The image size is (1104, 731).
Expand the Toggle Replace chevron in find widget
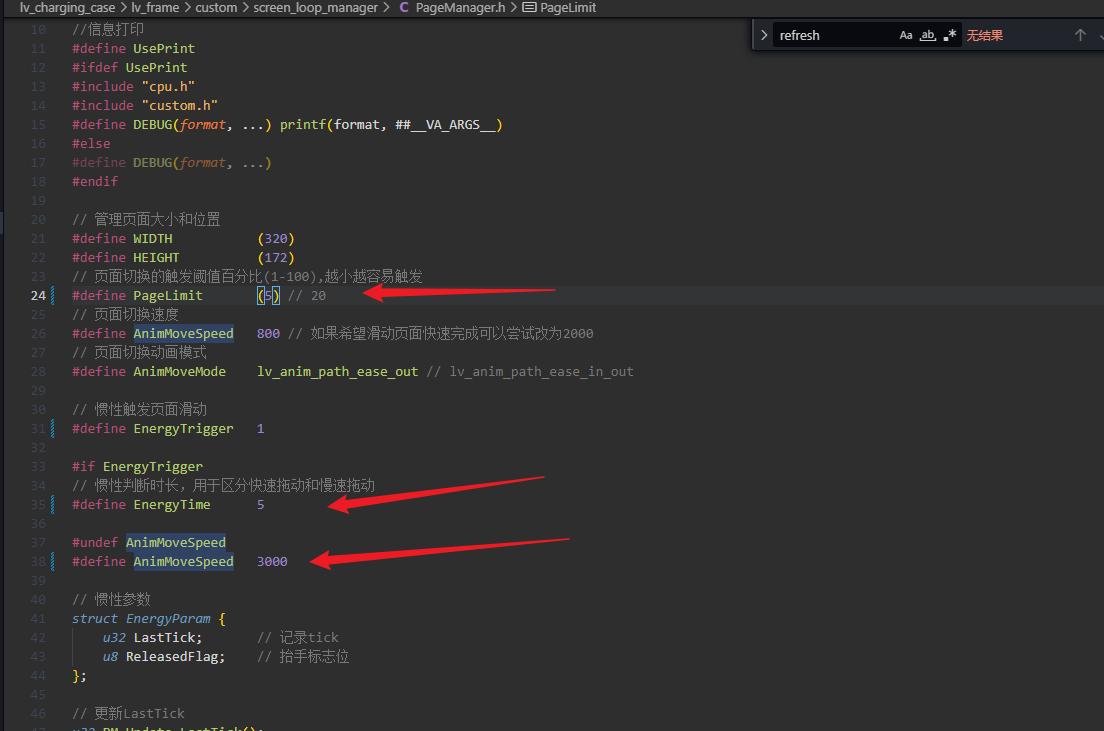click(x=764, y=35)
